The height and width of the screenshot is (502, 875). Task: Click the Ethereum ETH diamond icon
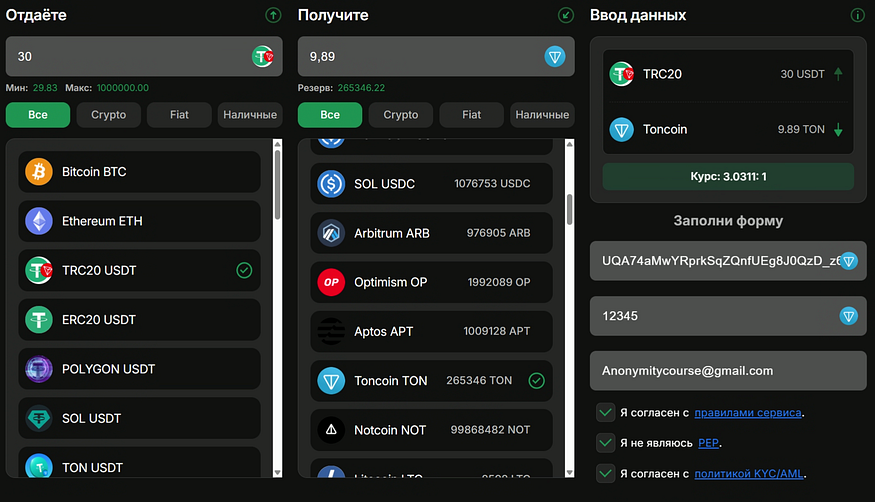click(39, 221)
